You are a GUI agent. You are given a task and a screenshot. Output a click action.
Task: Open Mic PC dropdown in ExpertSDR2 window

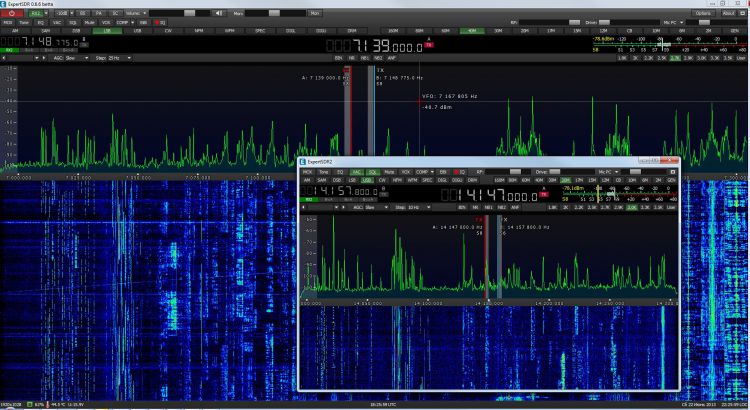click(617, 172)
